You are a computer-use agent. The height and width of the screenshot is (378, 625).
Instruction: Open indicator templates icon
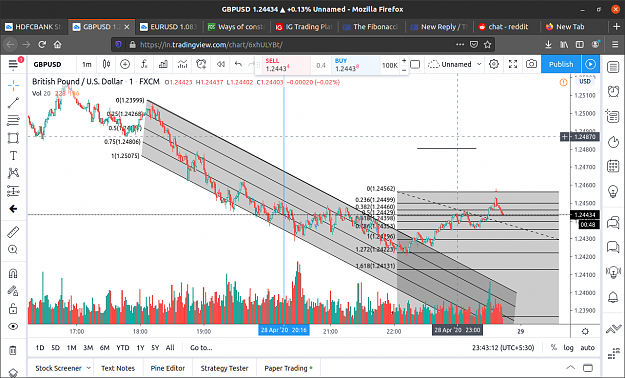pos(182,64)
